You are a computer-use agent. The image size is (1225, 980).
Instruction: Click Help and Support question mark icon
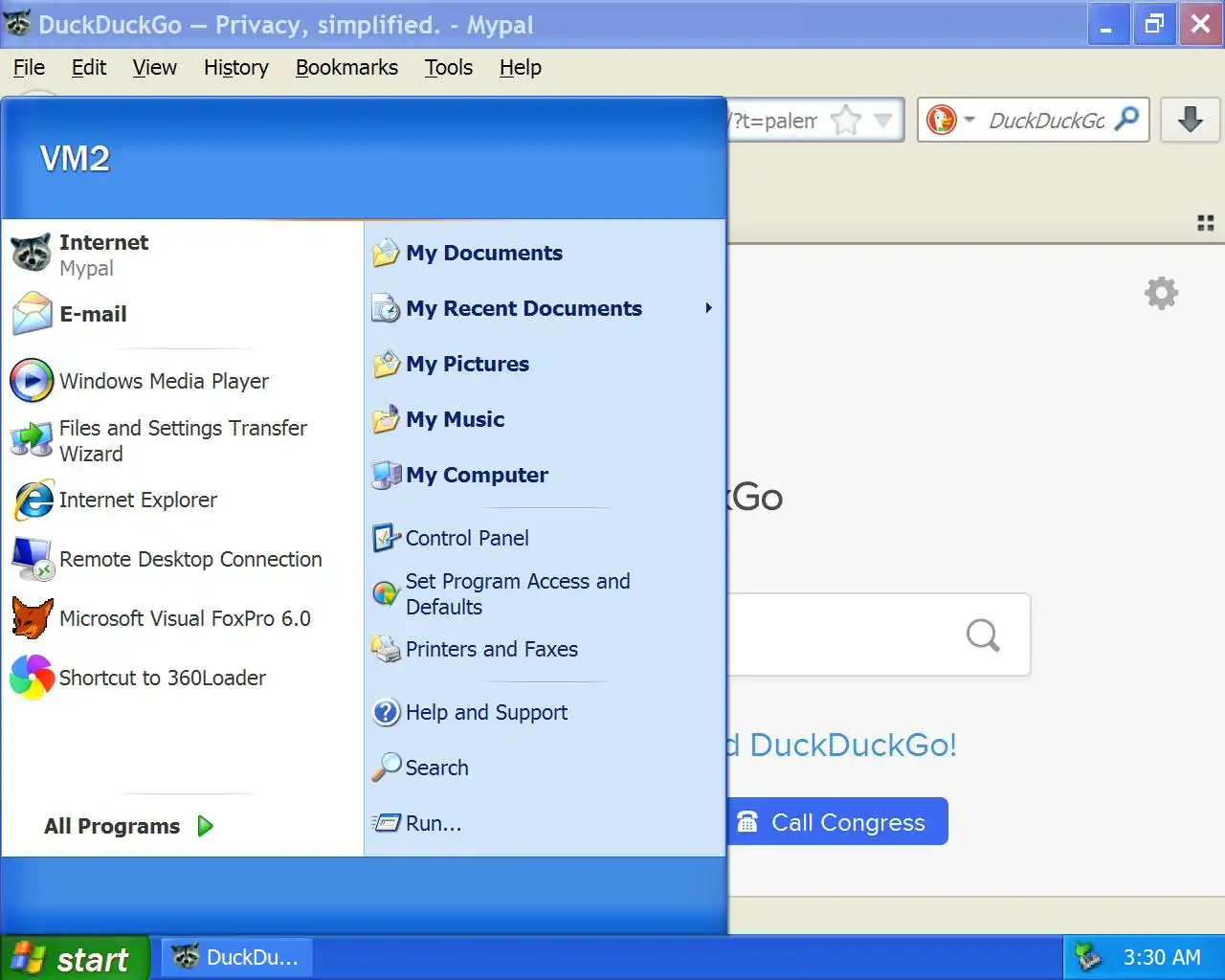(386, 712)
